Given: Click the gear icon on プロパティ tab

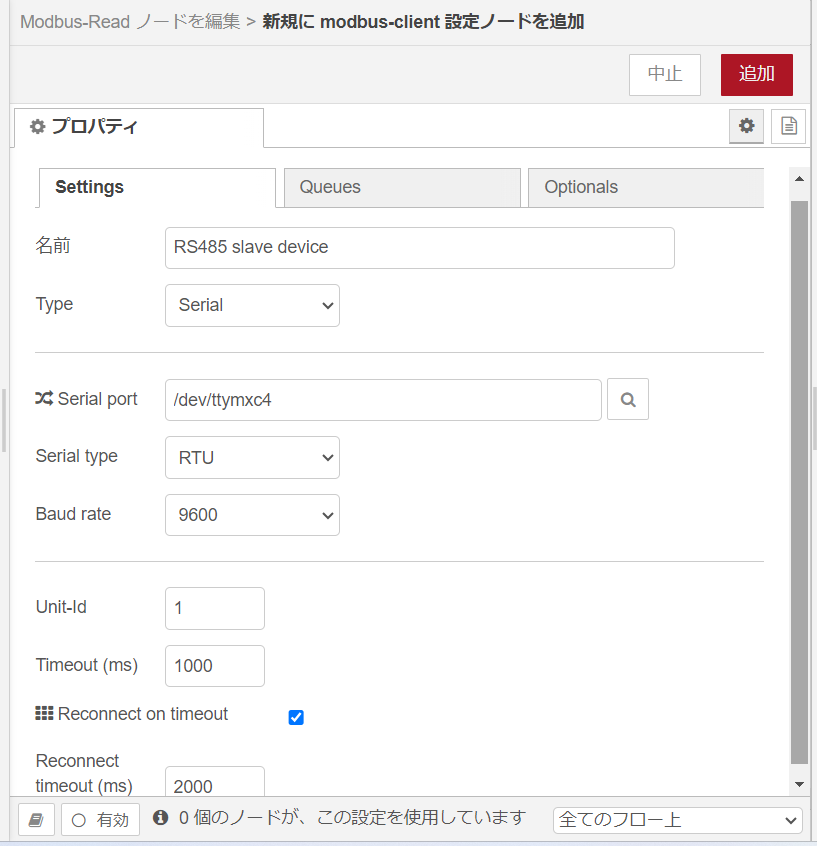Looking at the screenshot, I should (37, 127).
